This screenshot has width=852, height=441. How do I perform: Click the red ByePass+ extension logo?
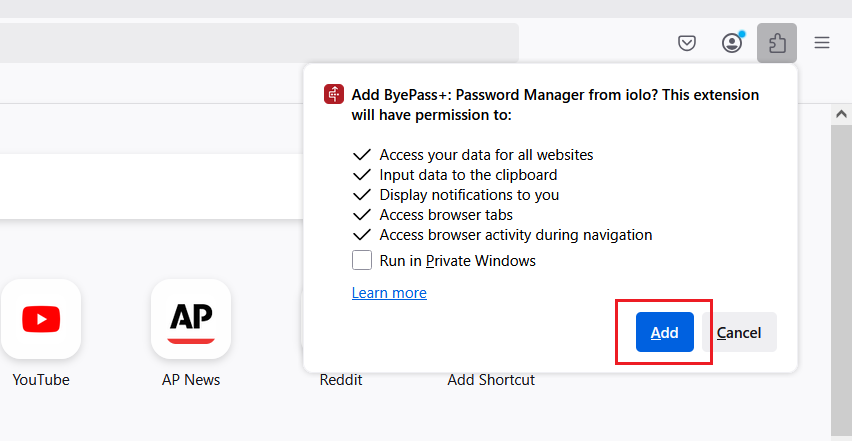(334, 94)
